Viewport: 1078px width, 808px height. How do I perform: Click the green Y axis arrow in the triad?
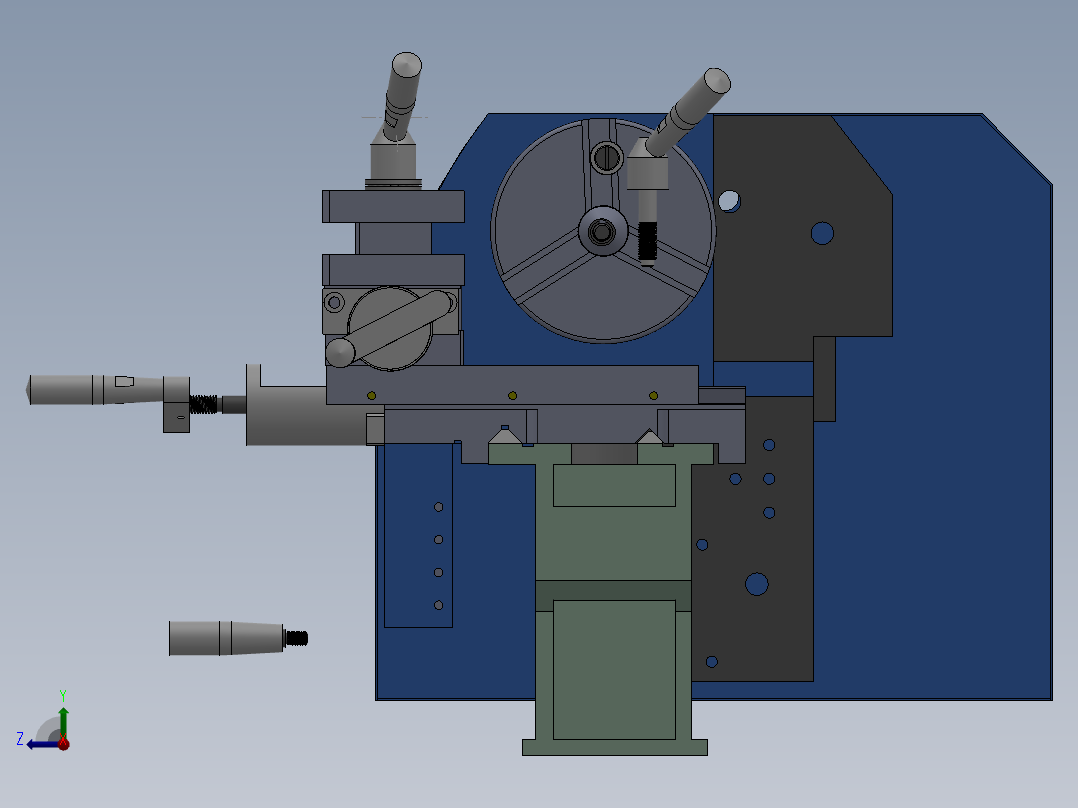point(63,718)
